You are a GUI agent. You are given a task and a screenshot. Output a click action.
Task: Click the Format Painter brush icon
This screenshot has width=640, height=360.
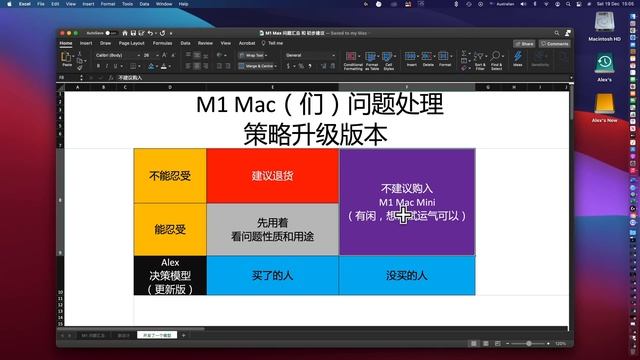point(79,68)
